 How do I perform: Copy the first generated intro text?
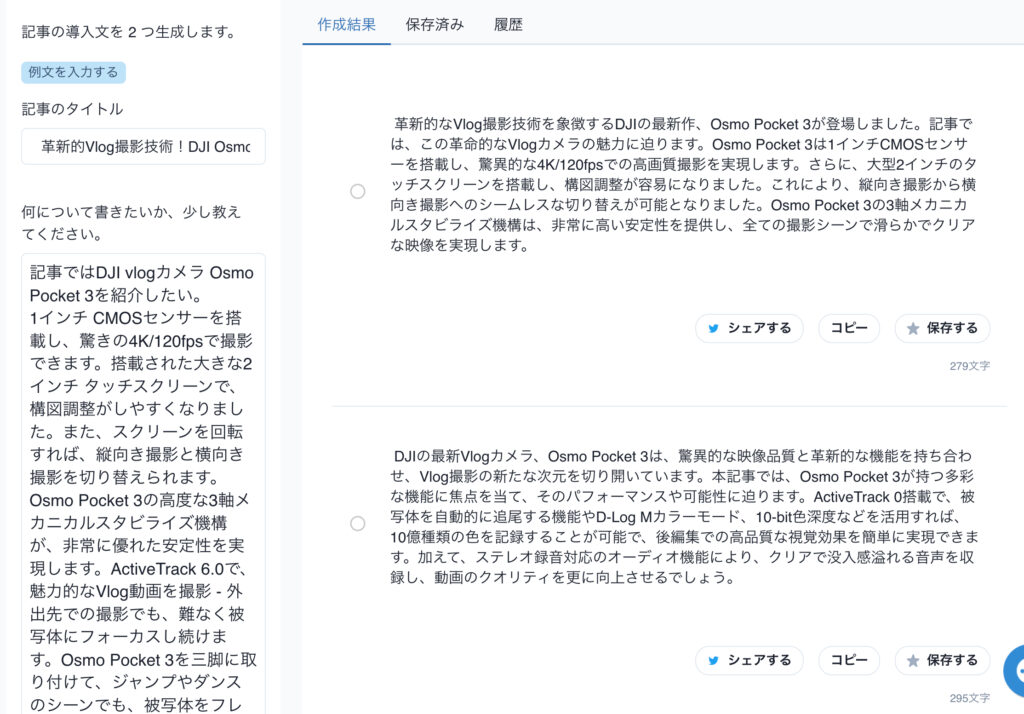(849, 328)
